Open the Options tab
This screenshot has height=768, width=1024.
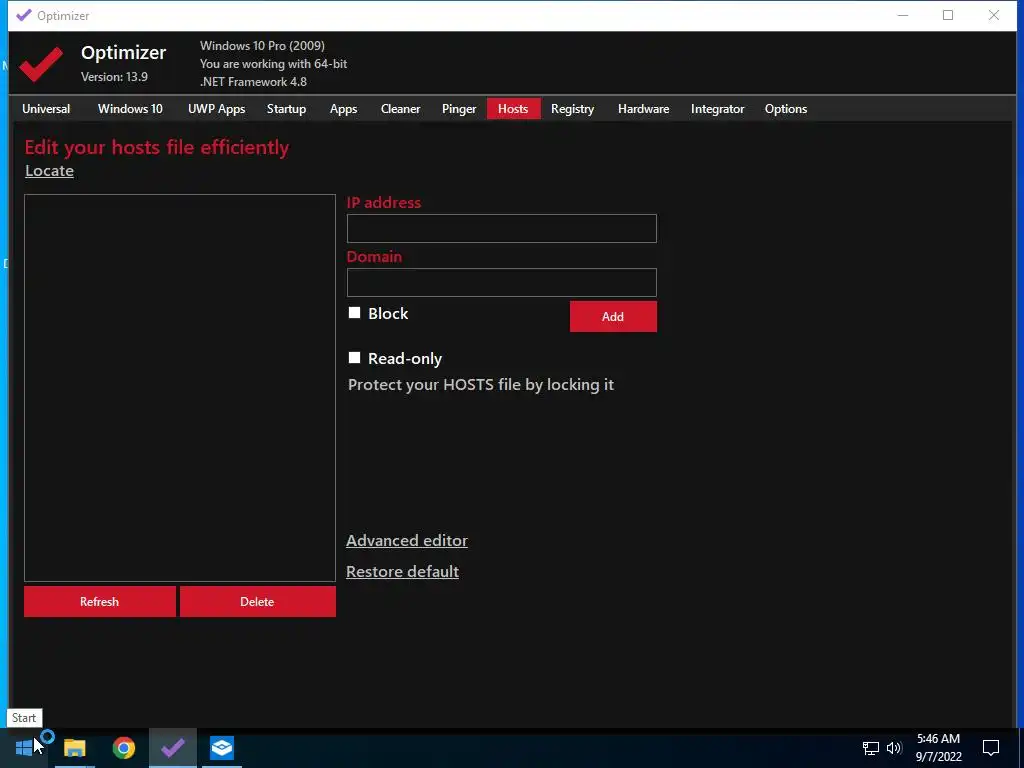pyautogui.click(x=786, y=109)
